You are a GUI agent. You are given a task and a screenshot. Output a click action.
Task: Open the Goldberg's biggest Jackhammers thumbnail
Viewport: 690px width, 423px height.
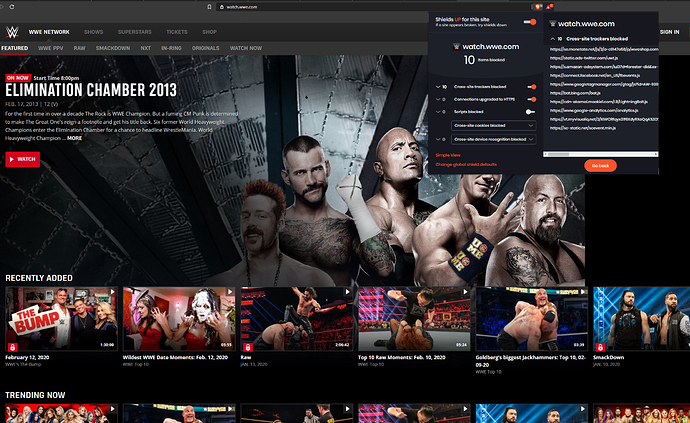532,319
